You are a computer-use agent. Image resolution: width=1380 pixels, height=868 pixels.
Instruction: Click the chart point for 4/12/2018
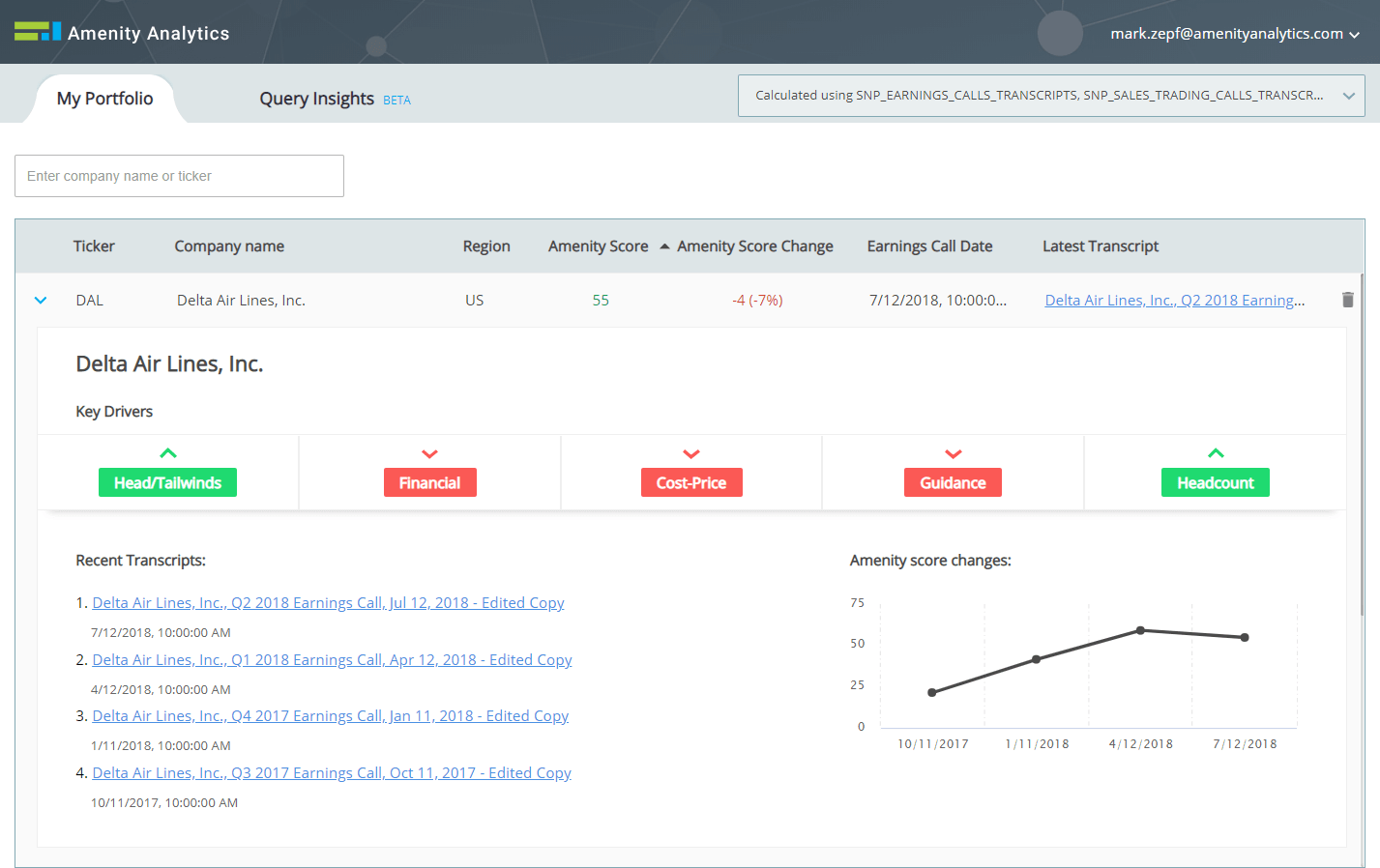pos(1141,630)
